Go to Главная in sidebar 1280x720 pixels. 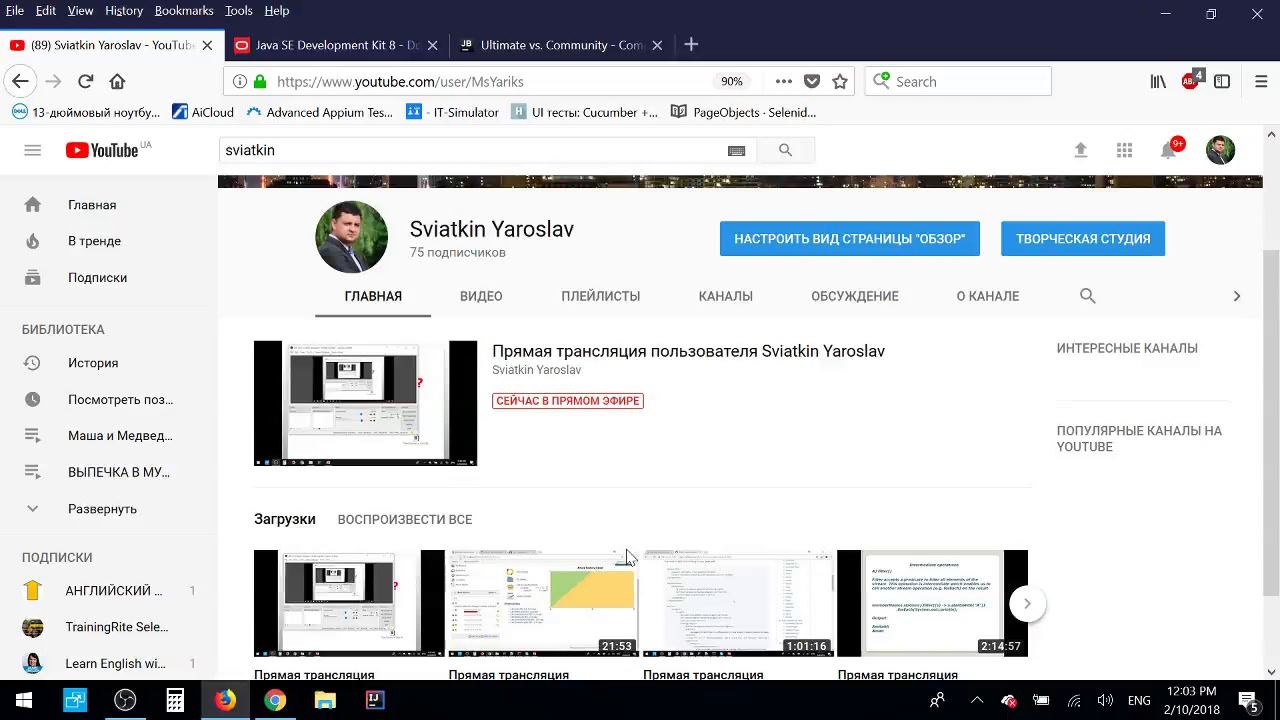[92, 205]
